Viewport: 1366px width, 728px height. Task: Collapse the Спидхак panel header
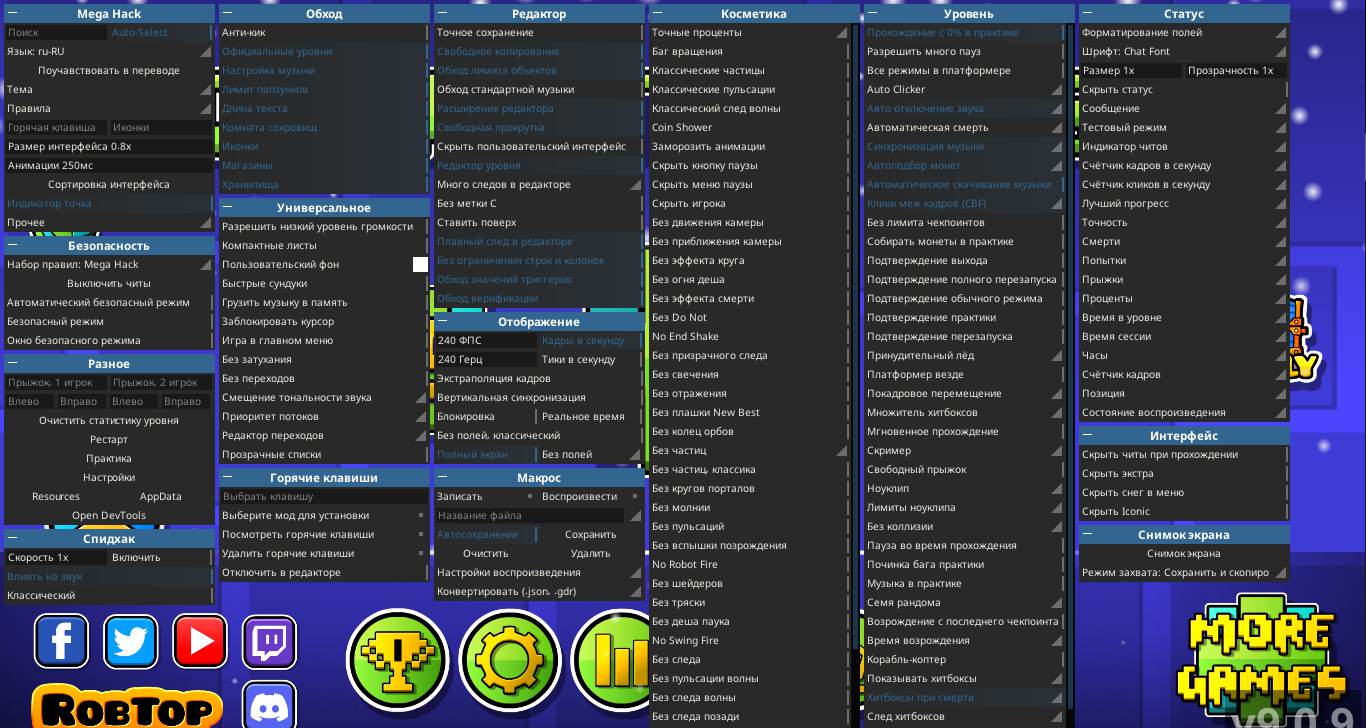(13, 539)
